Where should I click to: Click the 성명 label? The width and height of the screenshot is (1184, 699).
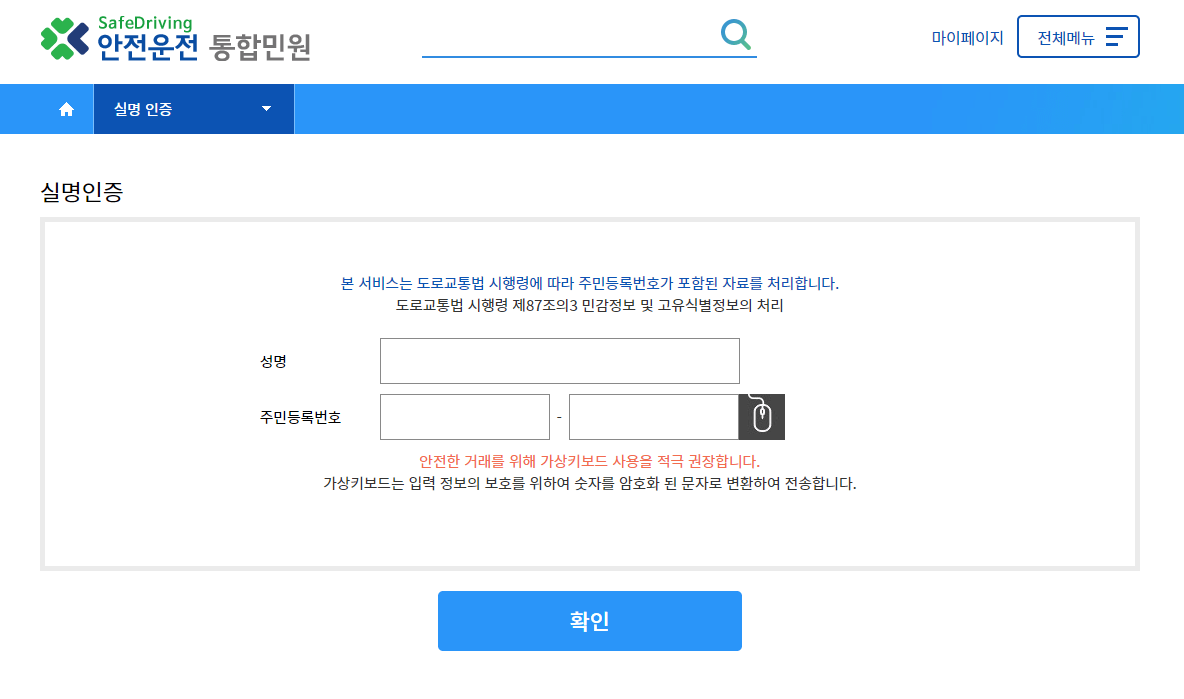[273, 362]
